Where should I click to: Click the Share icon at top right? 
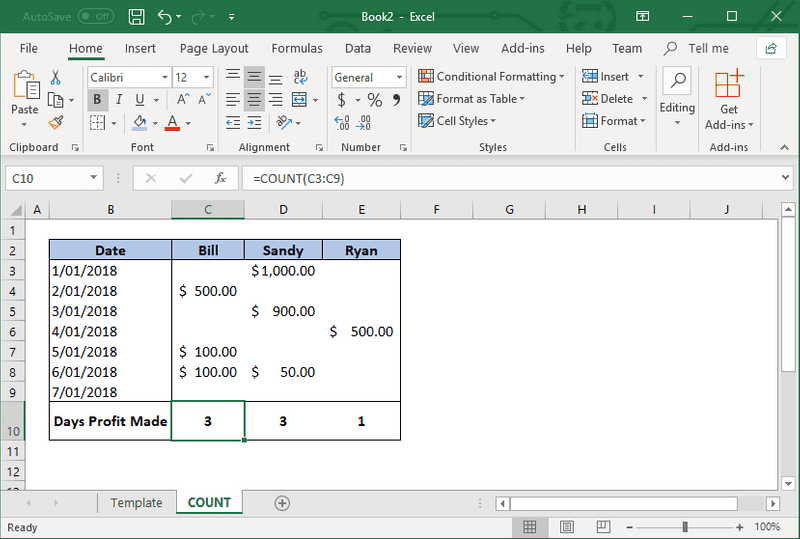771,48
